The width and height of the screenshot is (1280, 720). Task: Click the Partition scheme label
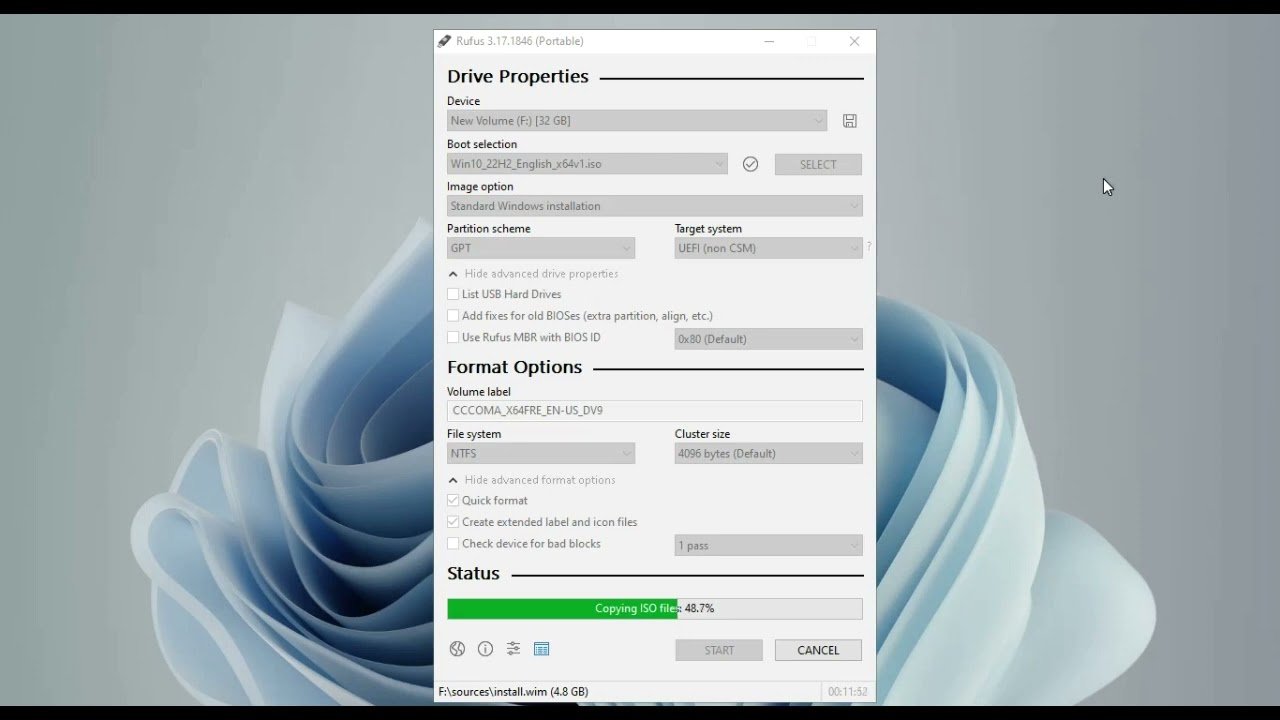(489, 229)
